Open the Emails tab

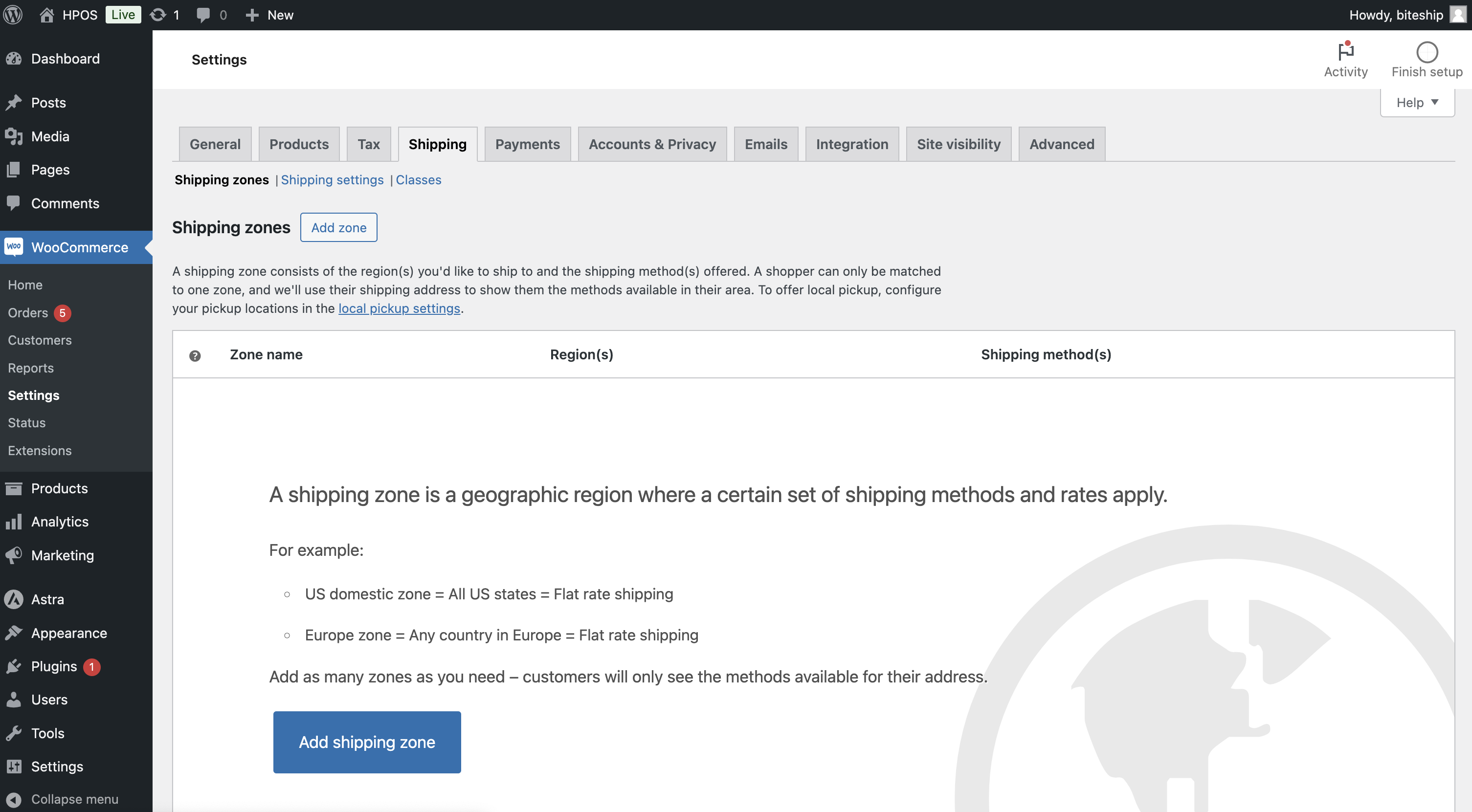(x=766, y=144)
